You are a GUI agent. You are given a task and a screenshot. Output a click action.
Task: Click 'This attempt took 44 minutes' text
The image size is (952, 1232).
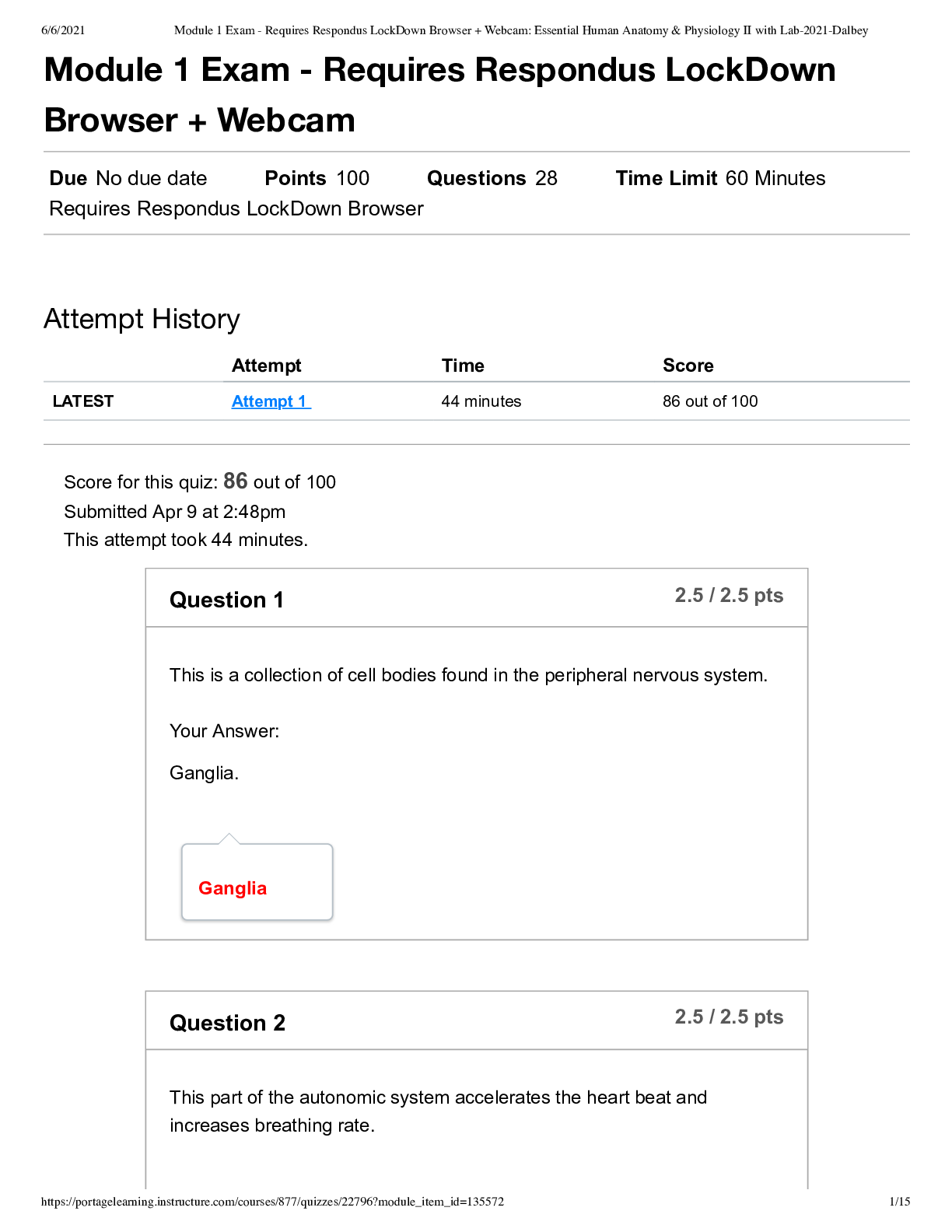tap(186, 540)
